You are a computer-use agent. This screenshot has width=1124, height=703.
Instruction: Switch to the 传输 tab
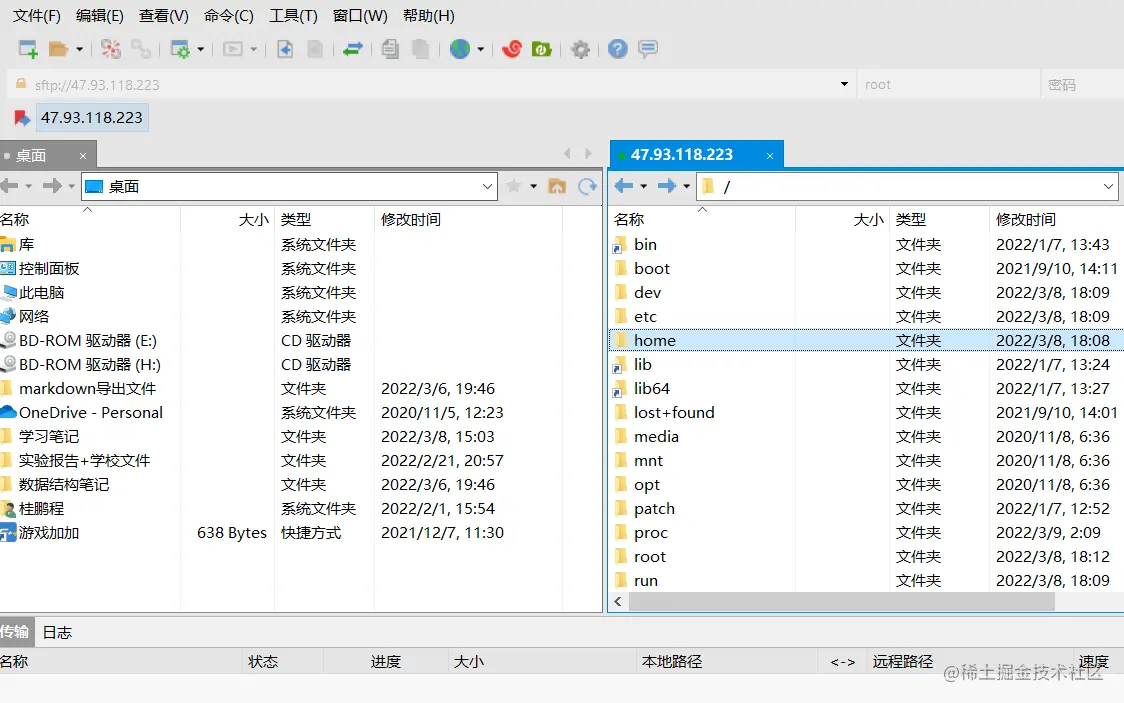point(15,631)
